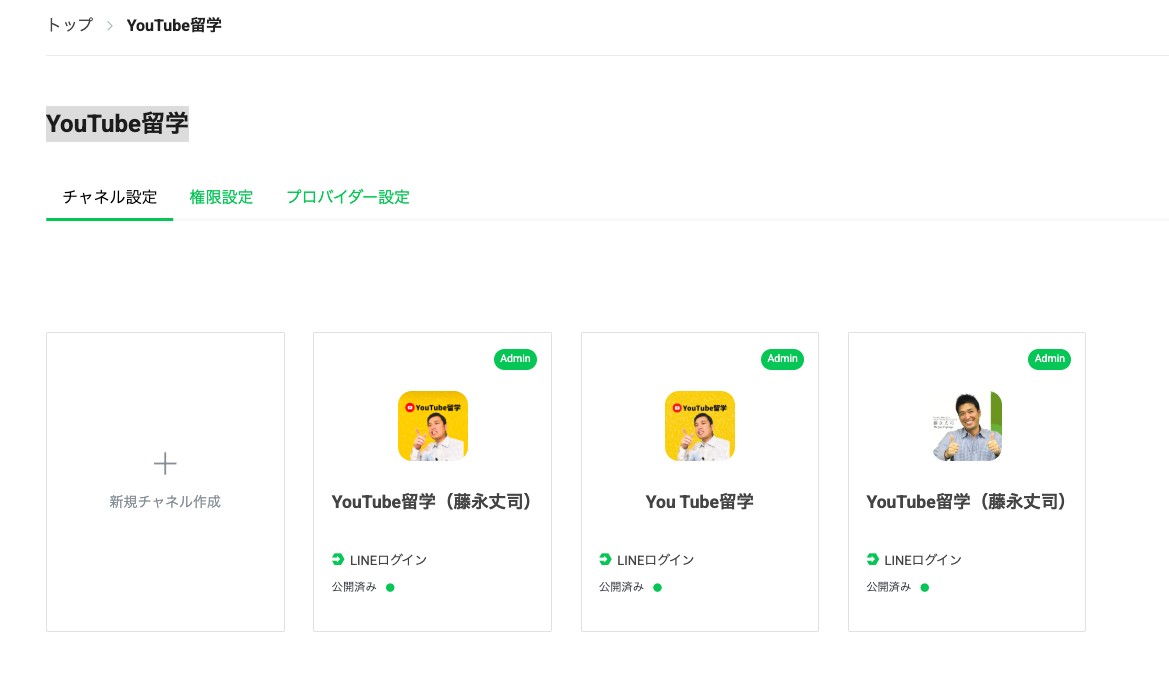Open the You Tube留学 channel thumbnail
This screenshot has height=677, width=1169.
tap(699, 426)
